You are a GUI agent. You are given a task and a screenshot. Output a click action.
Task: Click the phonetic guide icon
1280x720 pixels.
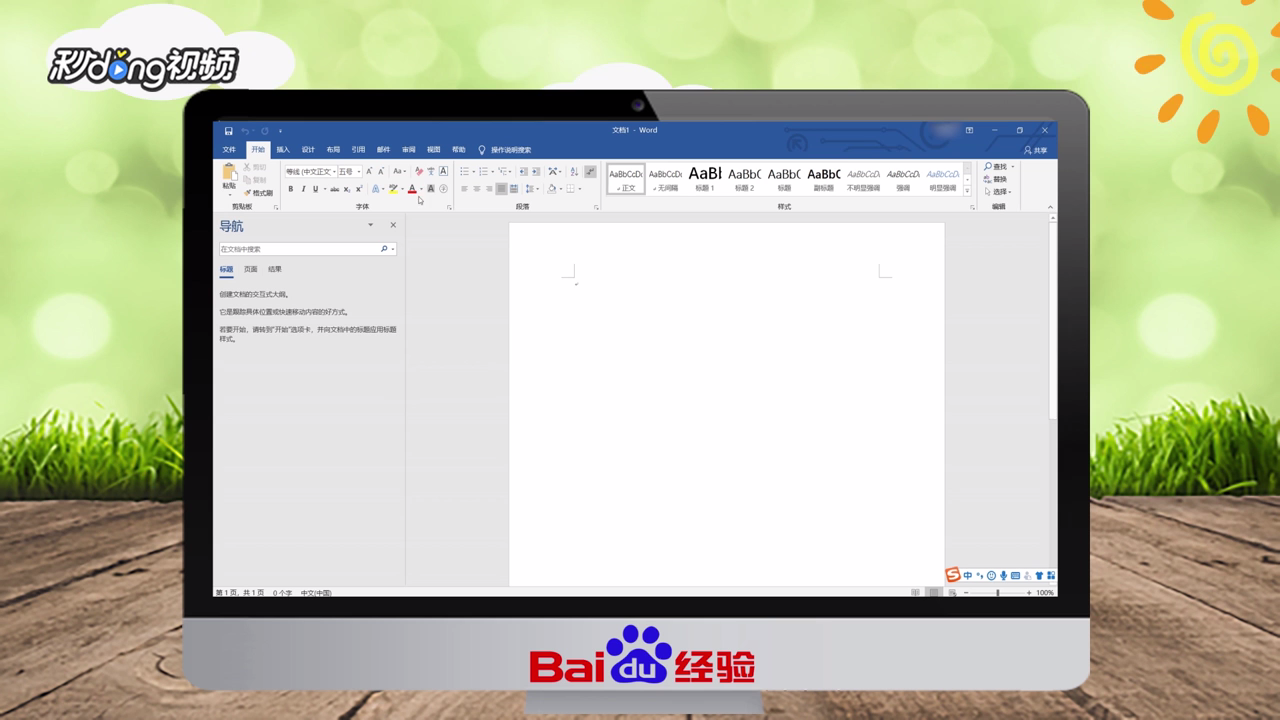(x=431, y=171)
